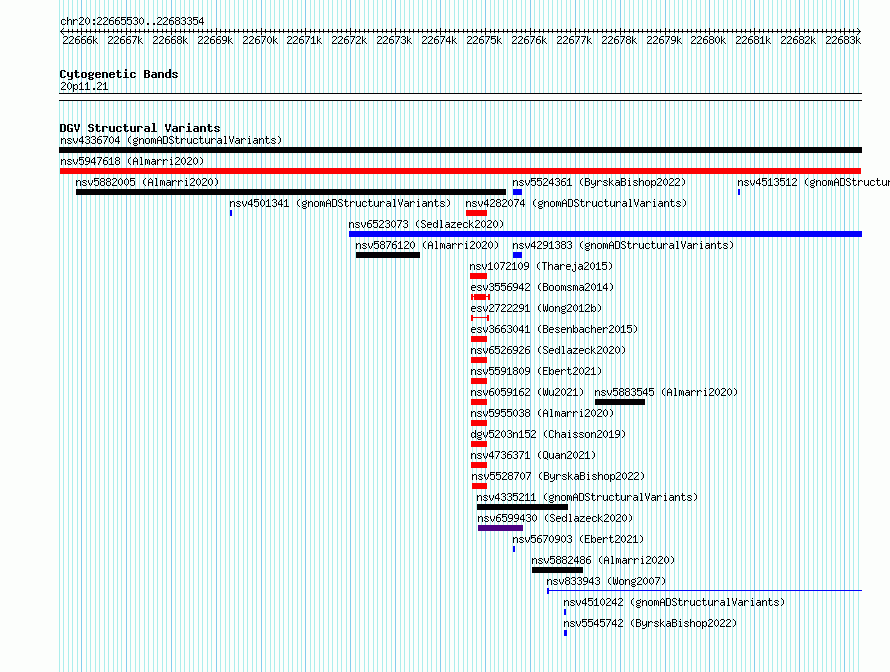Click the thin blue nsv833943 line

coord(704,591)
